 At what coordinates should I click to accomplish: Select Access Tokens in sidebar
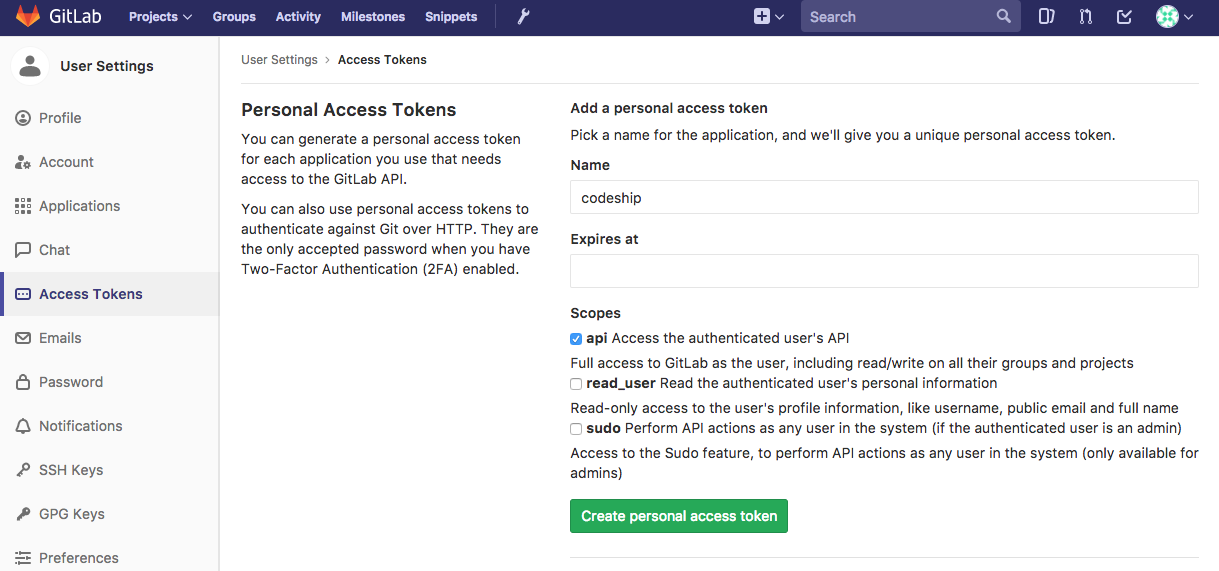point(109,294)
